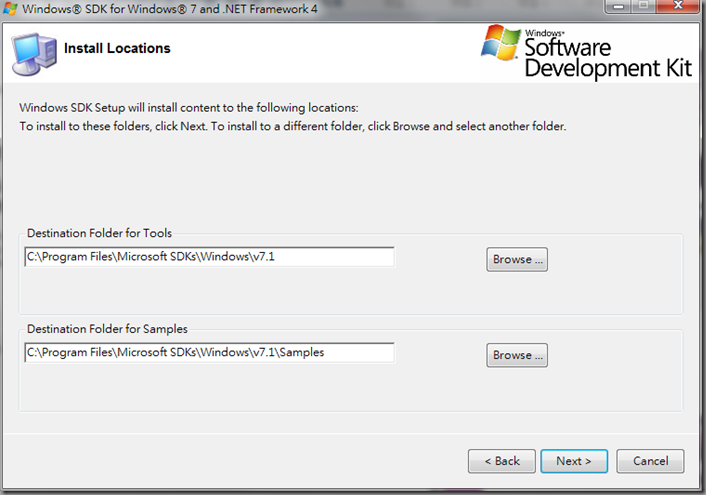Edit the Tools destination folder path
The image size is (706, 495).
click(210, 257)
